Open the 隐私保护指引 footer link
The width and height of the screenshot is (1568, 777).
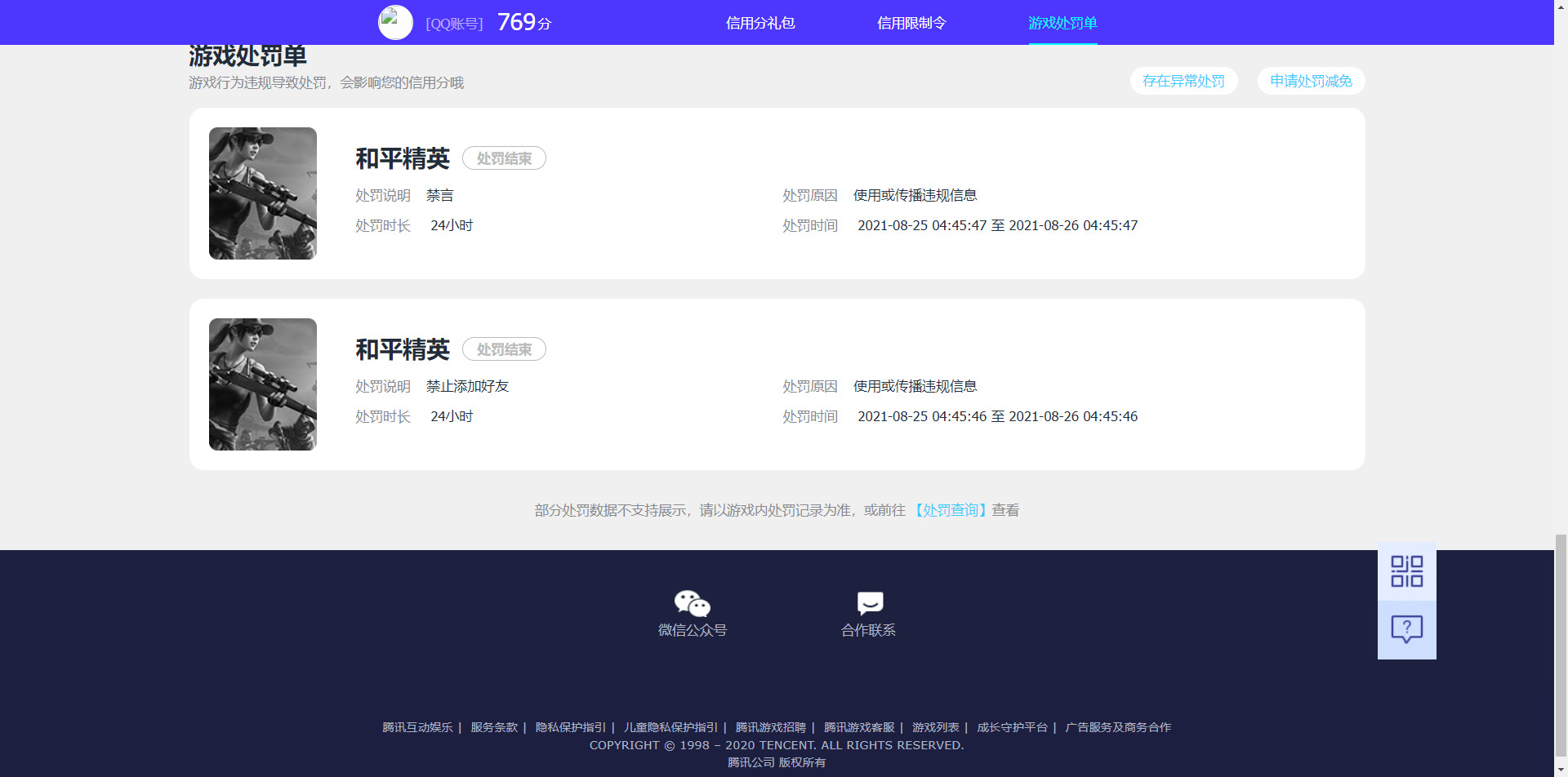[571, 727]
